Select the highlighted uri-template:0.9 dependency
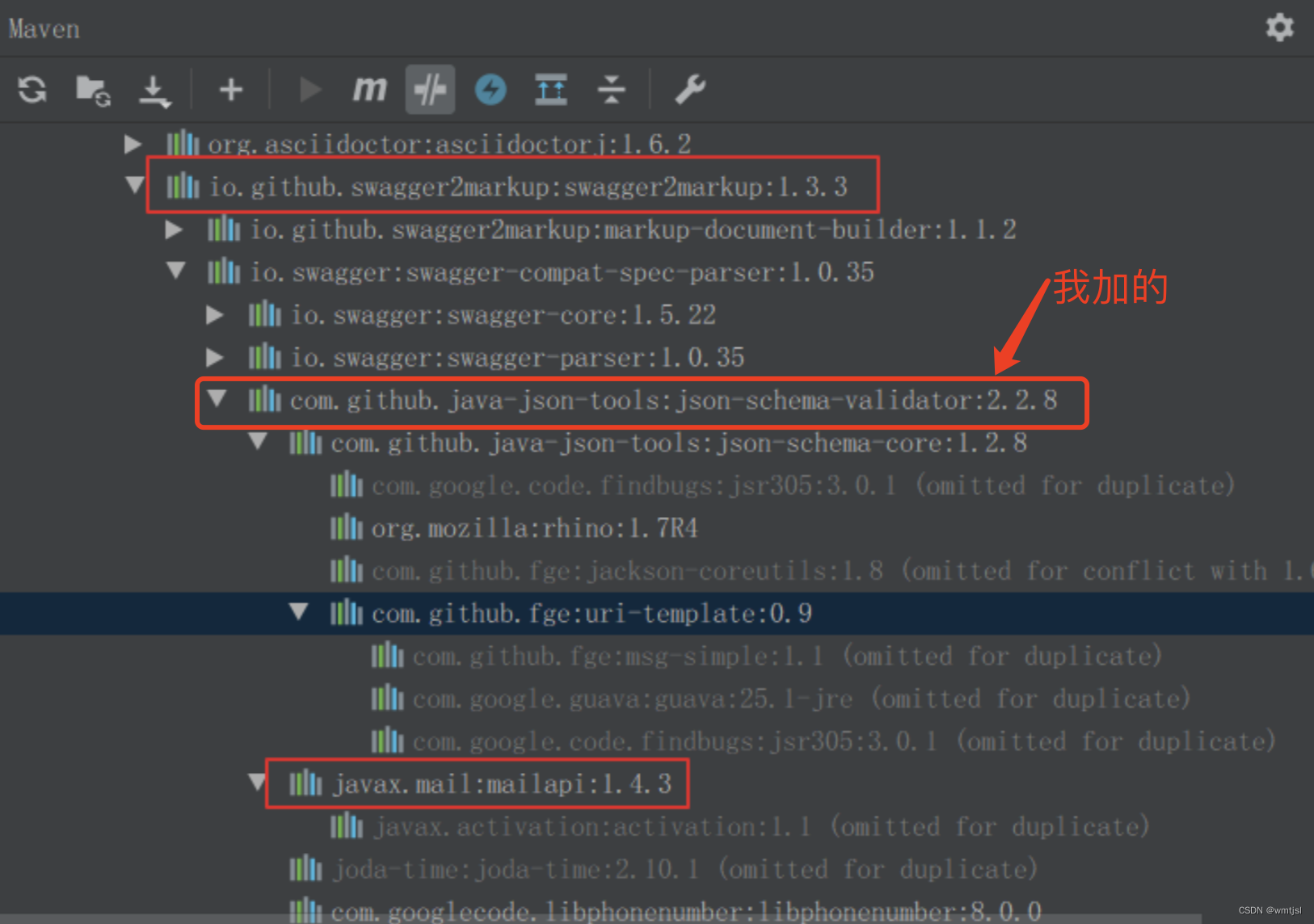 pos(590,613)
